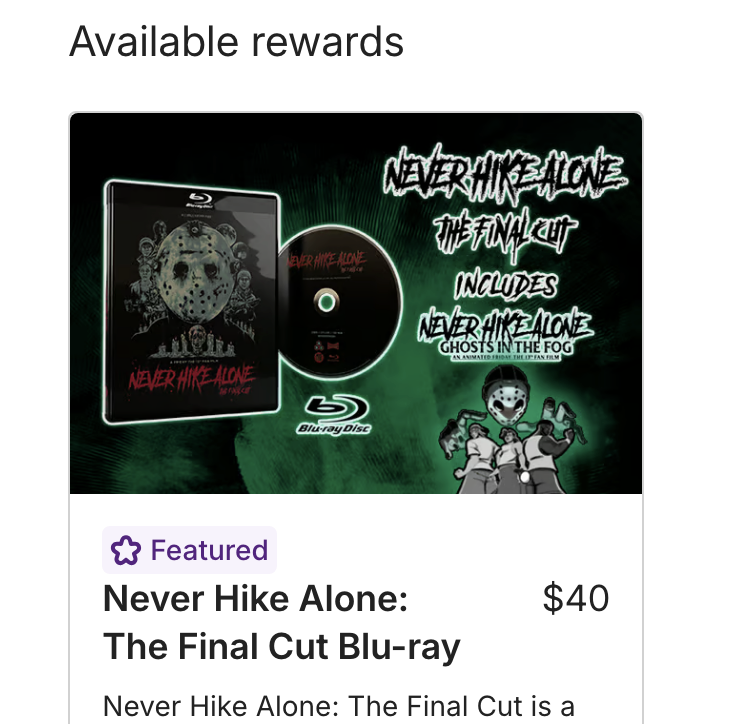
Task: Click the Never Hike Alone banner title text
Action: click(505, 172)
